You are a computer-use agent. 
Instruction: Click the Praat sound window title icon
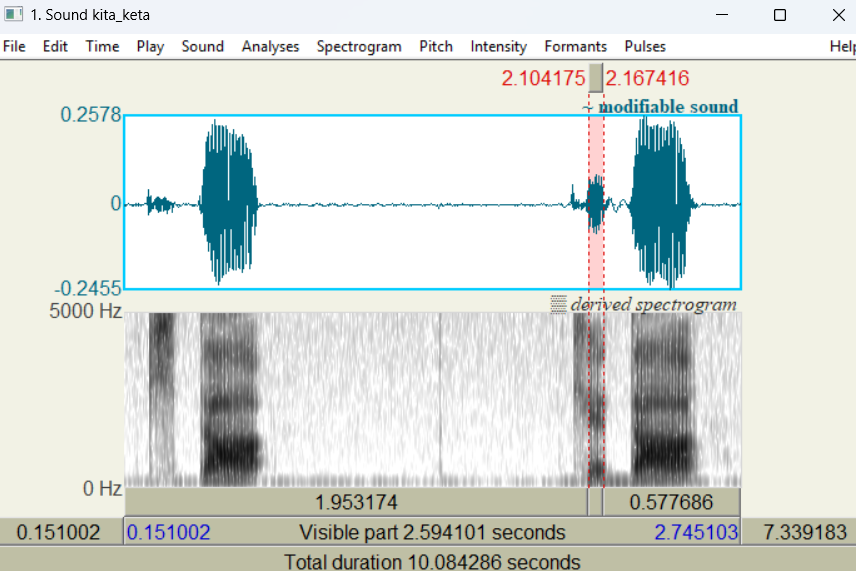(x=14, y=15)
